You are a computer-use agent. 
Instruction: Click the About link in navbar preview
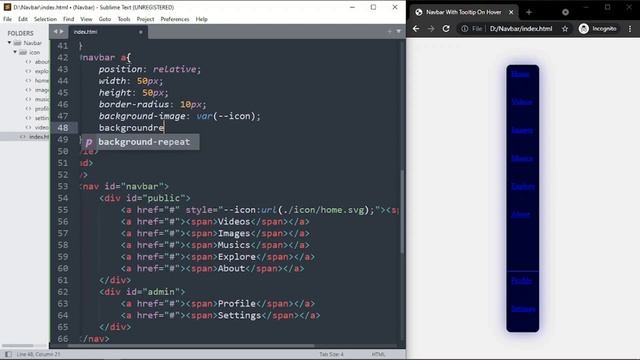(521, 214)
